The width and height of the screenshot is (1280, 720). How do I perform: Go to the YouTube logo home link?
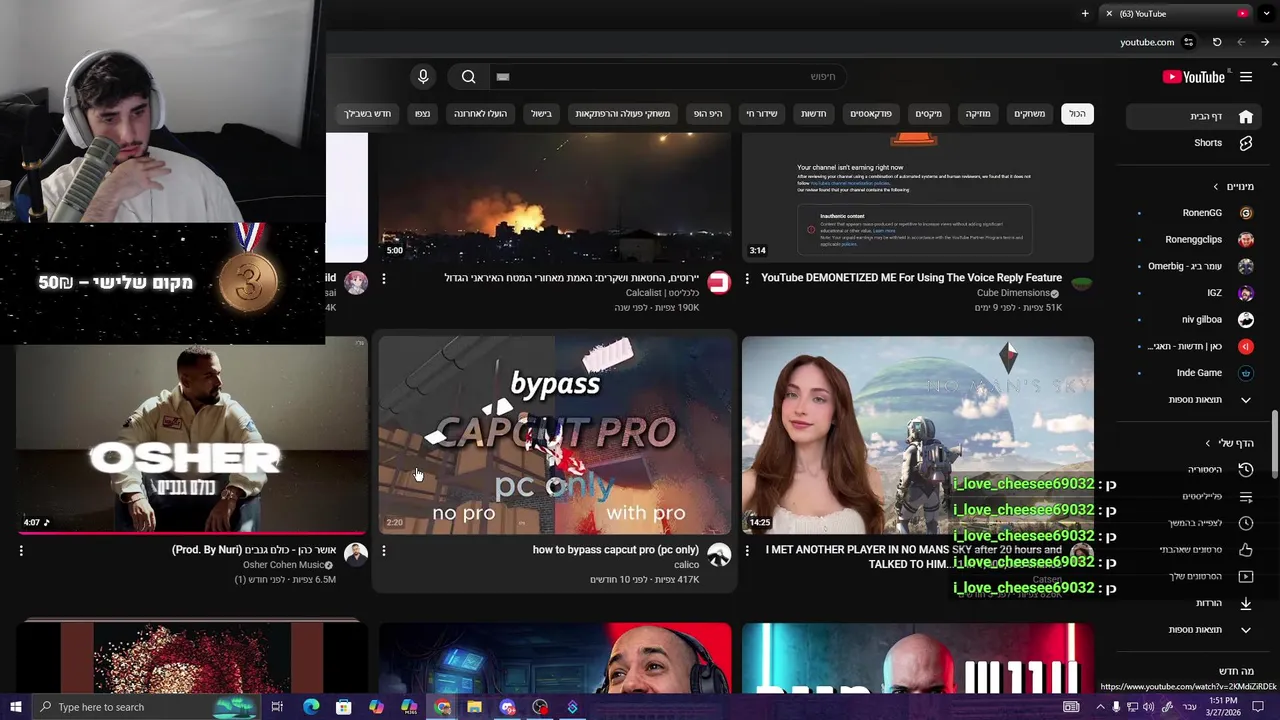(1193, 77)
